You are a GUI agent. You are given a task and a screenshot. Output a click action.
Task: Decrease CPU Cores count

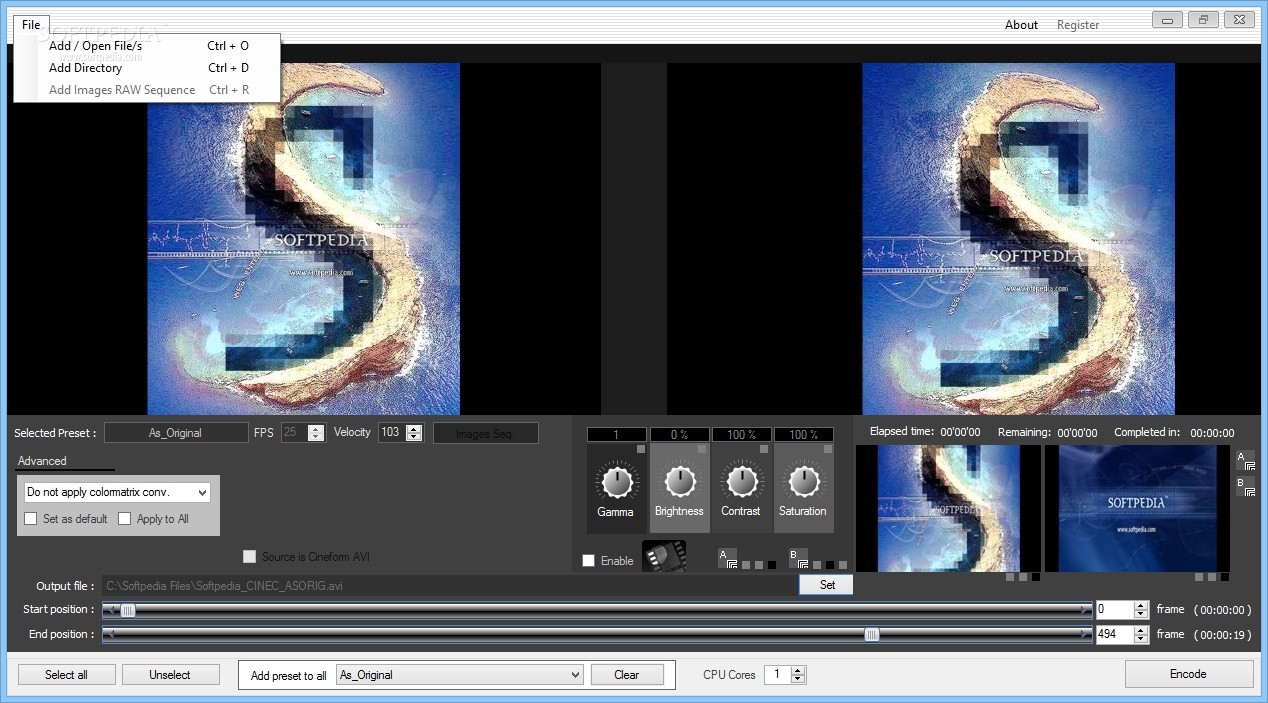point(797,679)
